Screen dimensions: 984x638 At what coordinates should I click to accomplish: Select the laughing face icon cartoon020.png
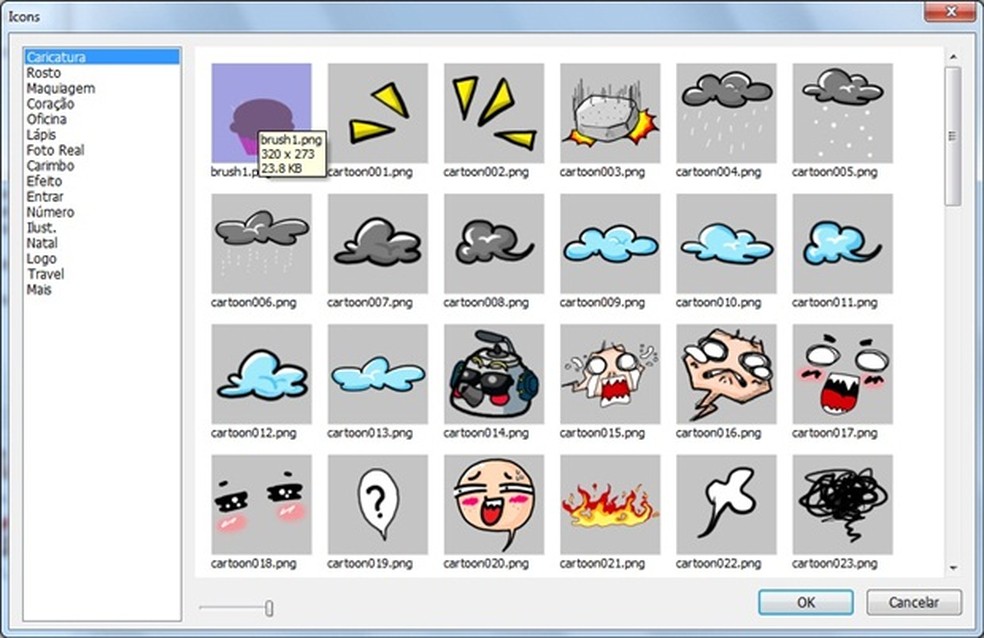[493, 503]
